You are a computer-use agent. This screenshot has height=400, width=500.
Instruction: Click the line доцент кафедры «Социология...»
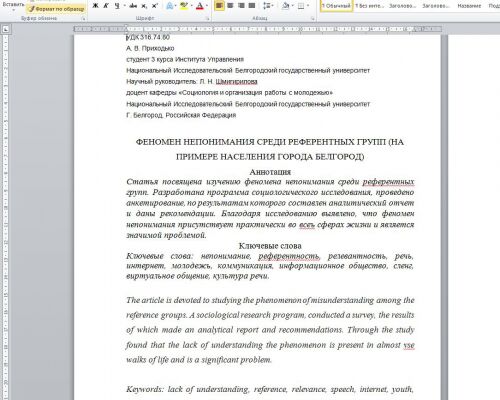coord(229,93)
